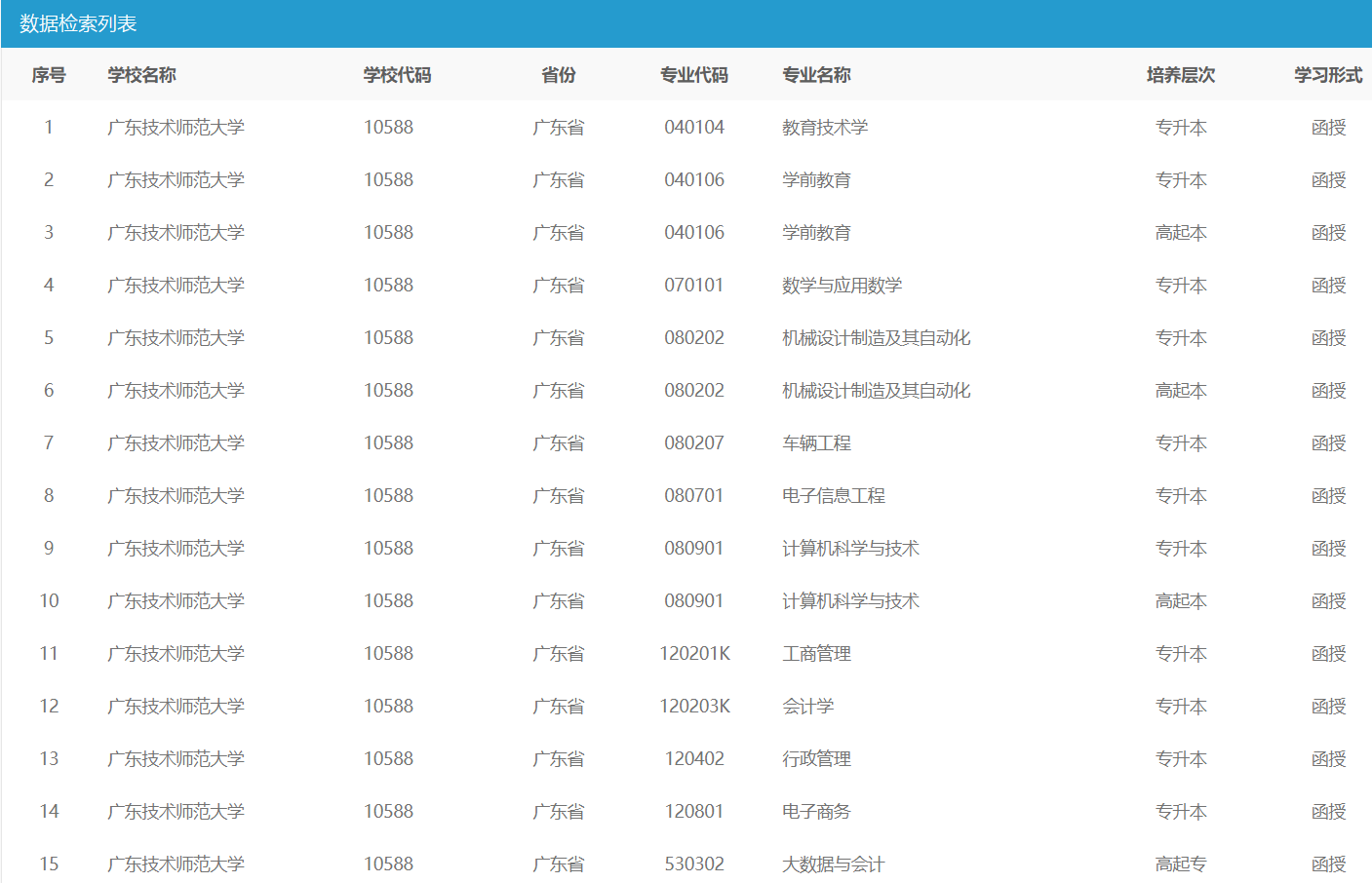Screen dimensions: 1372x883
Task: Click 函授 in the 工商管理 row
Action: [x=1328, y=654]
